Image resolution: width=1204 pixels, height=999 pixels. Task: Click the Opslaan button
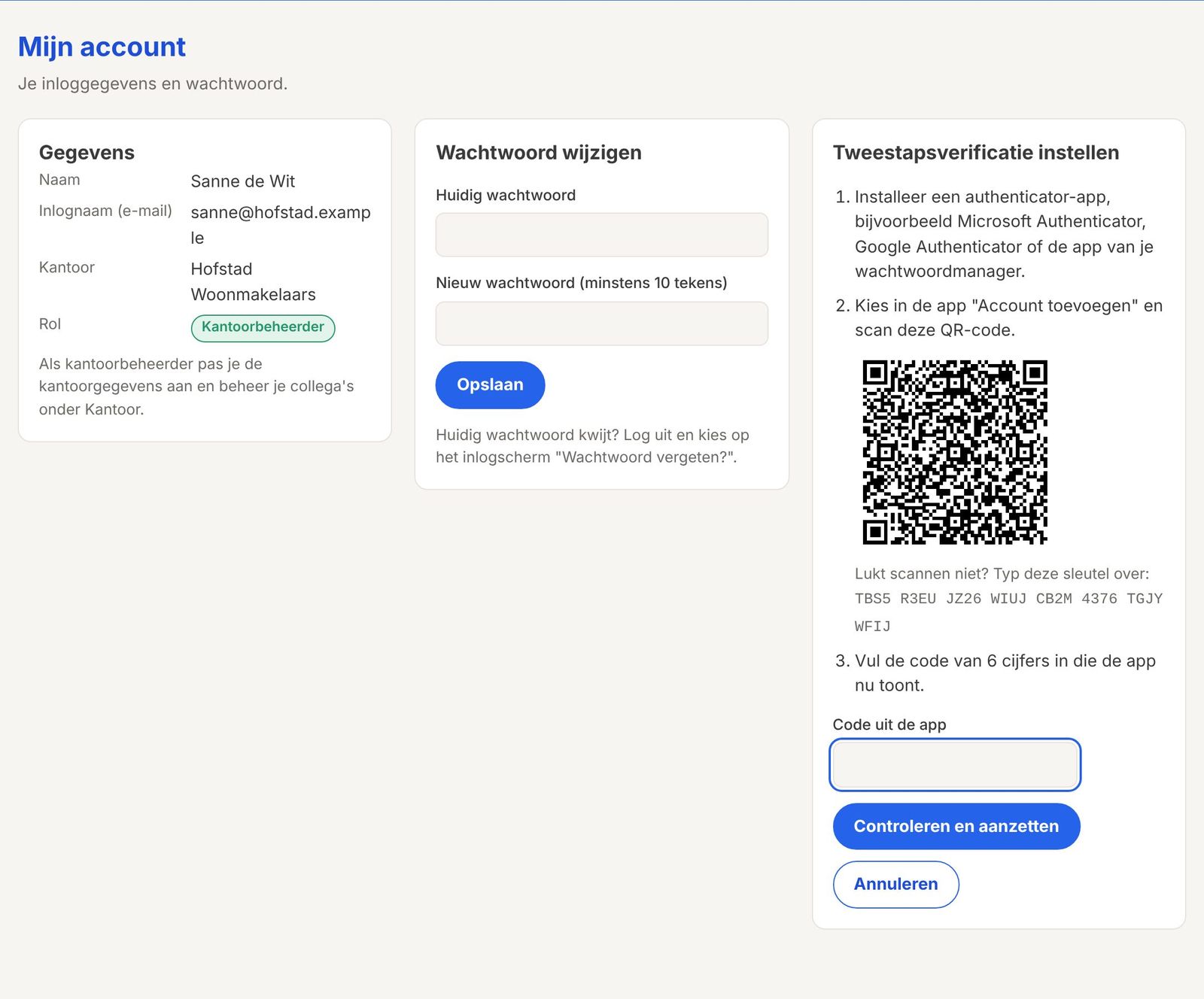[490, 385]
